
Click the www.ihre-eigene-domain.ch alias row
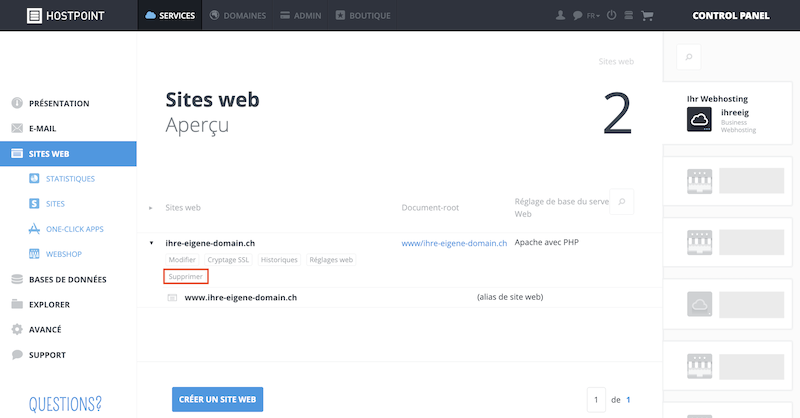tap(400, 298)
